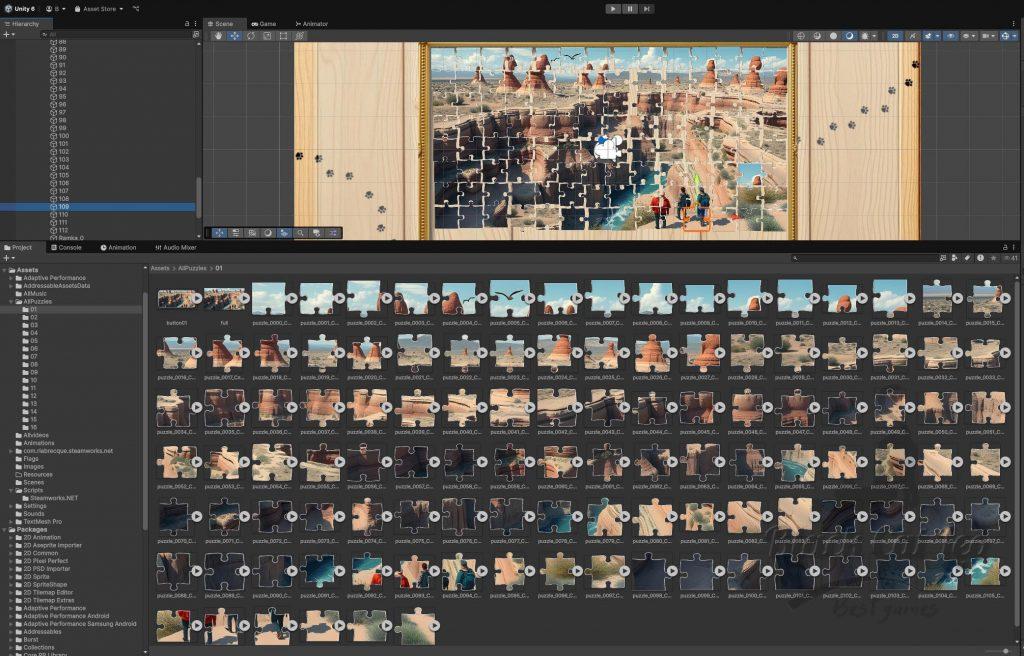Click the globe draw mode icon in Scene toolbar
Viewport: 1024px width, 656px height.
801,36
